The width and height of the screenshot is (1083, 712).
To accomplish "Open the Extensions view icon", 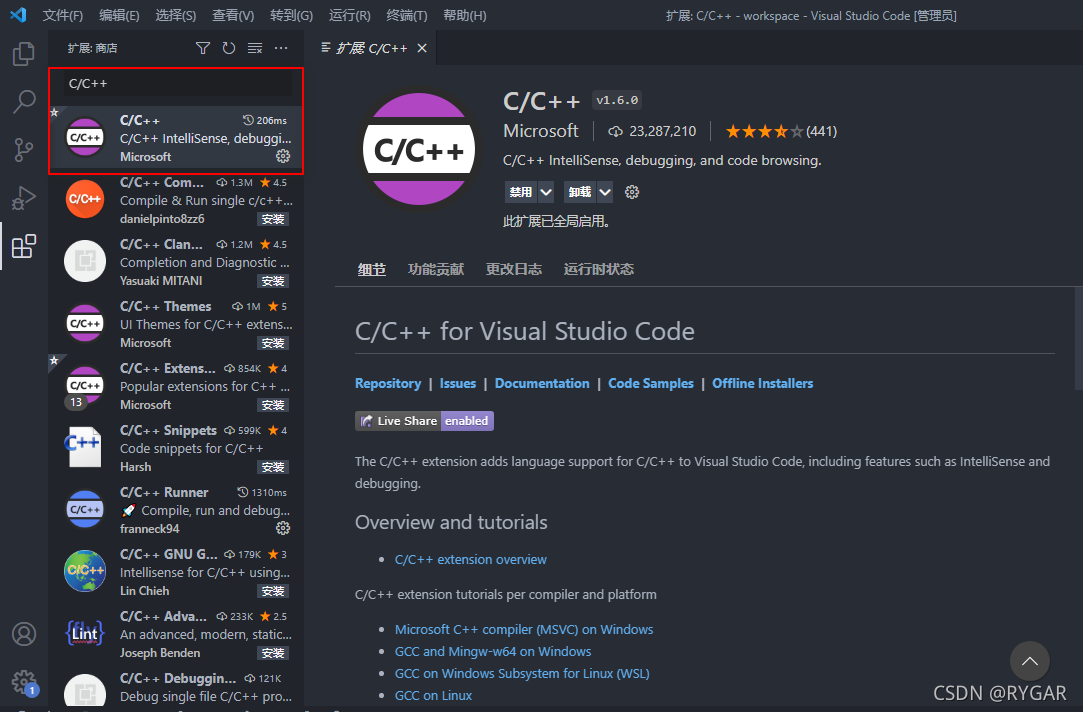I will click(23, 246).
